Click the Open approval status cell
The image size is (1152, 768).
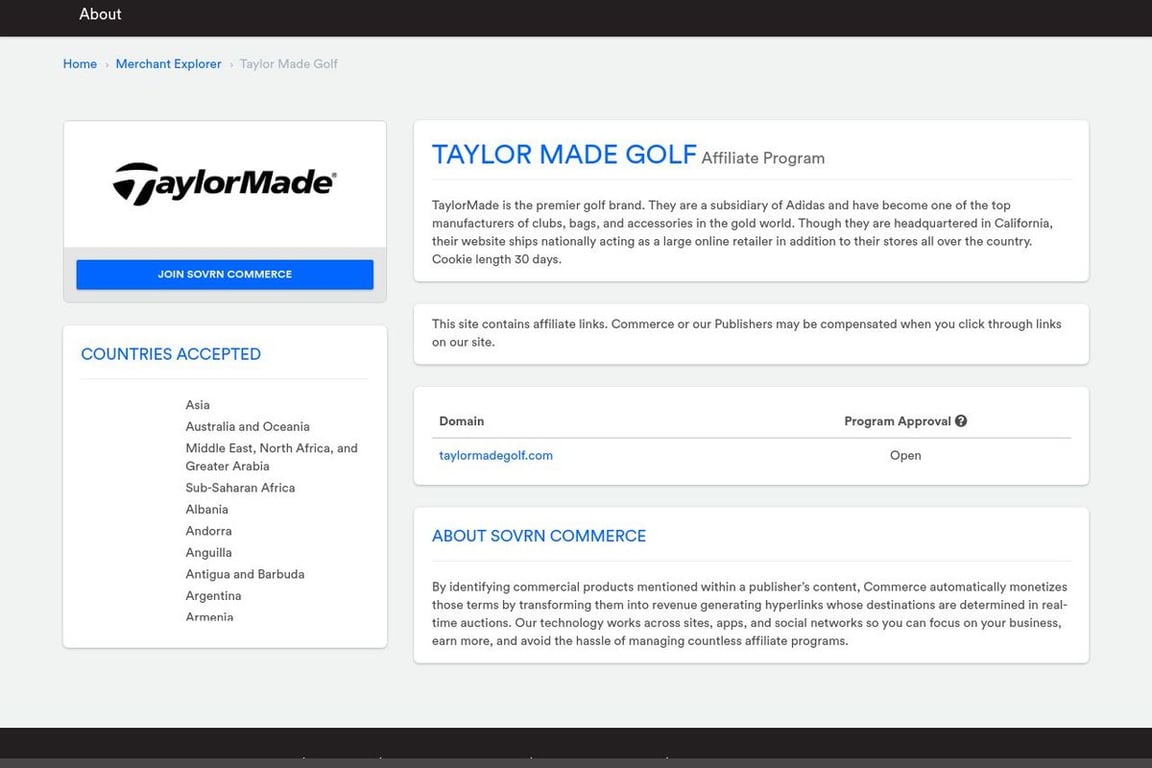coord(905,456)
